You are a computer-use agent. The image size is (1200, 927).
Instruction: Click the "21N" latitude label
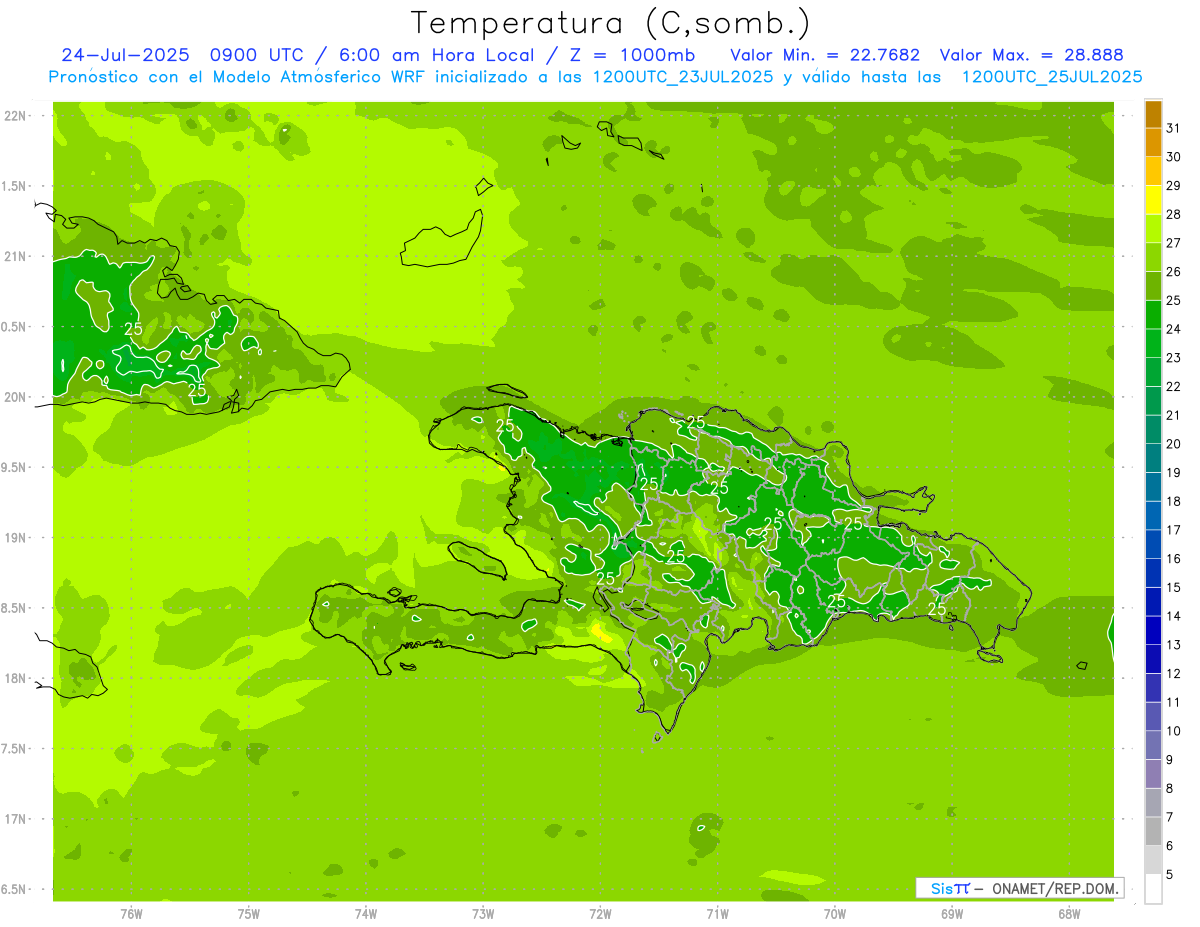pos(14,257)
